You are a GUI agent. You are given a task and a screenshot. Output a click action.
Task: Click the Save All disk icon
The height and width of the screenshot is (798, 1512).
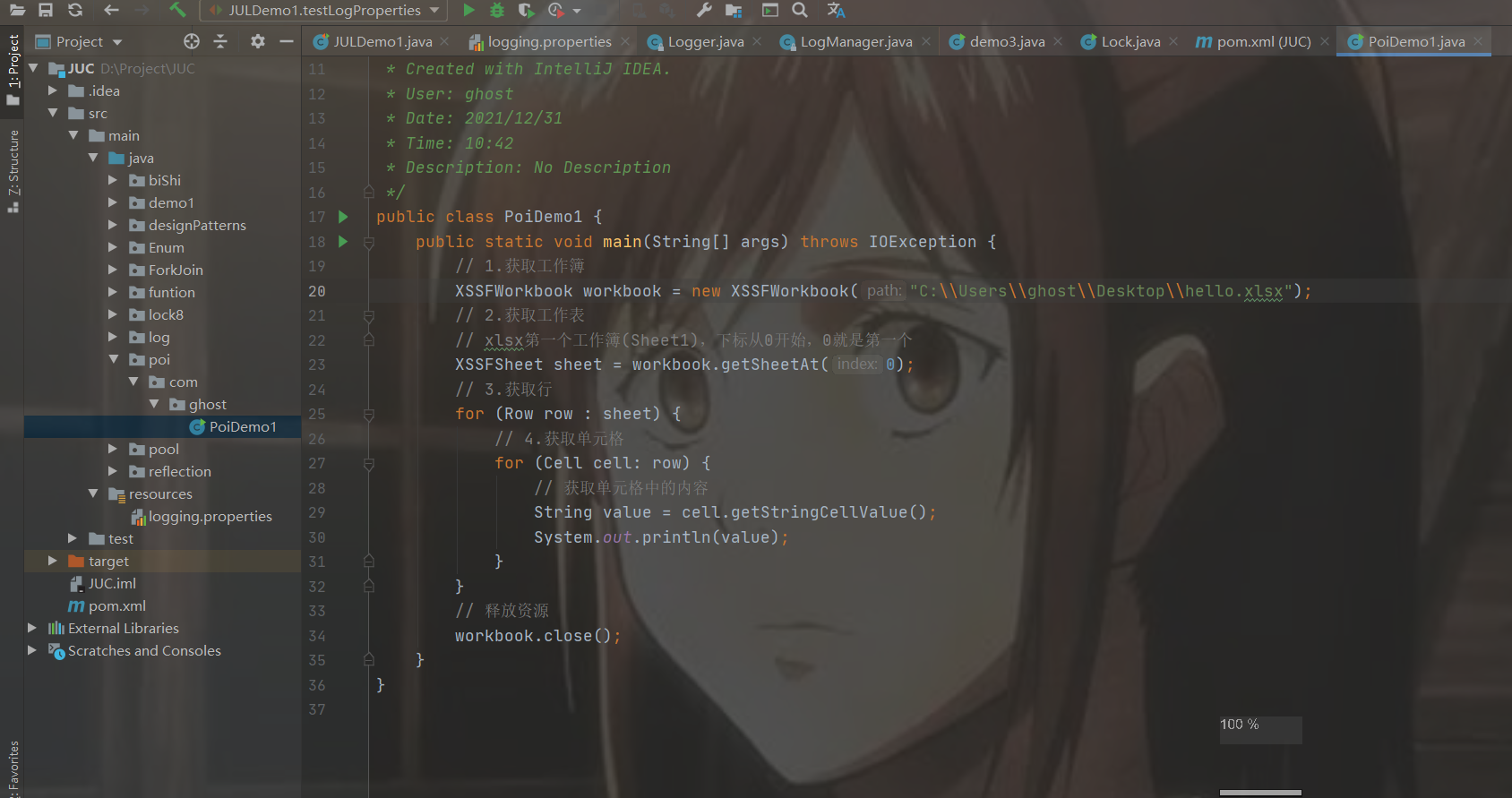pos(46,10)
